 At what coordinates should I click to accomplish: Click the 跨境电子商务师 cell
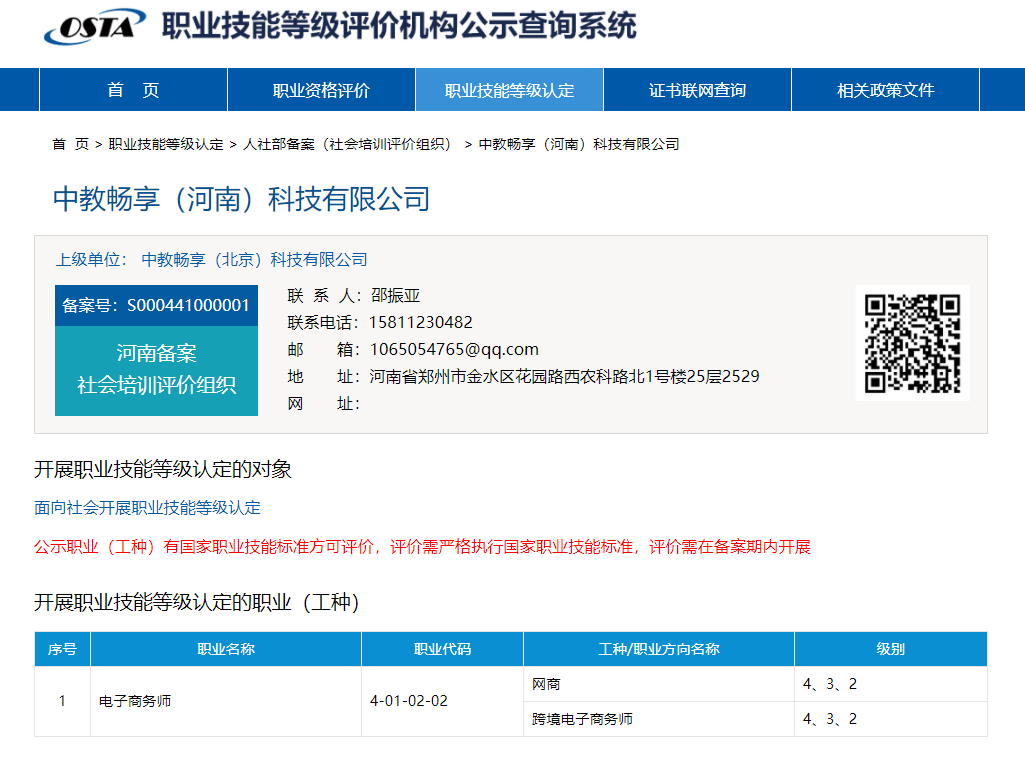659,719
